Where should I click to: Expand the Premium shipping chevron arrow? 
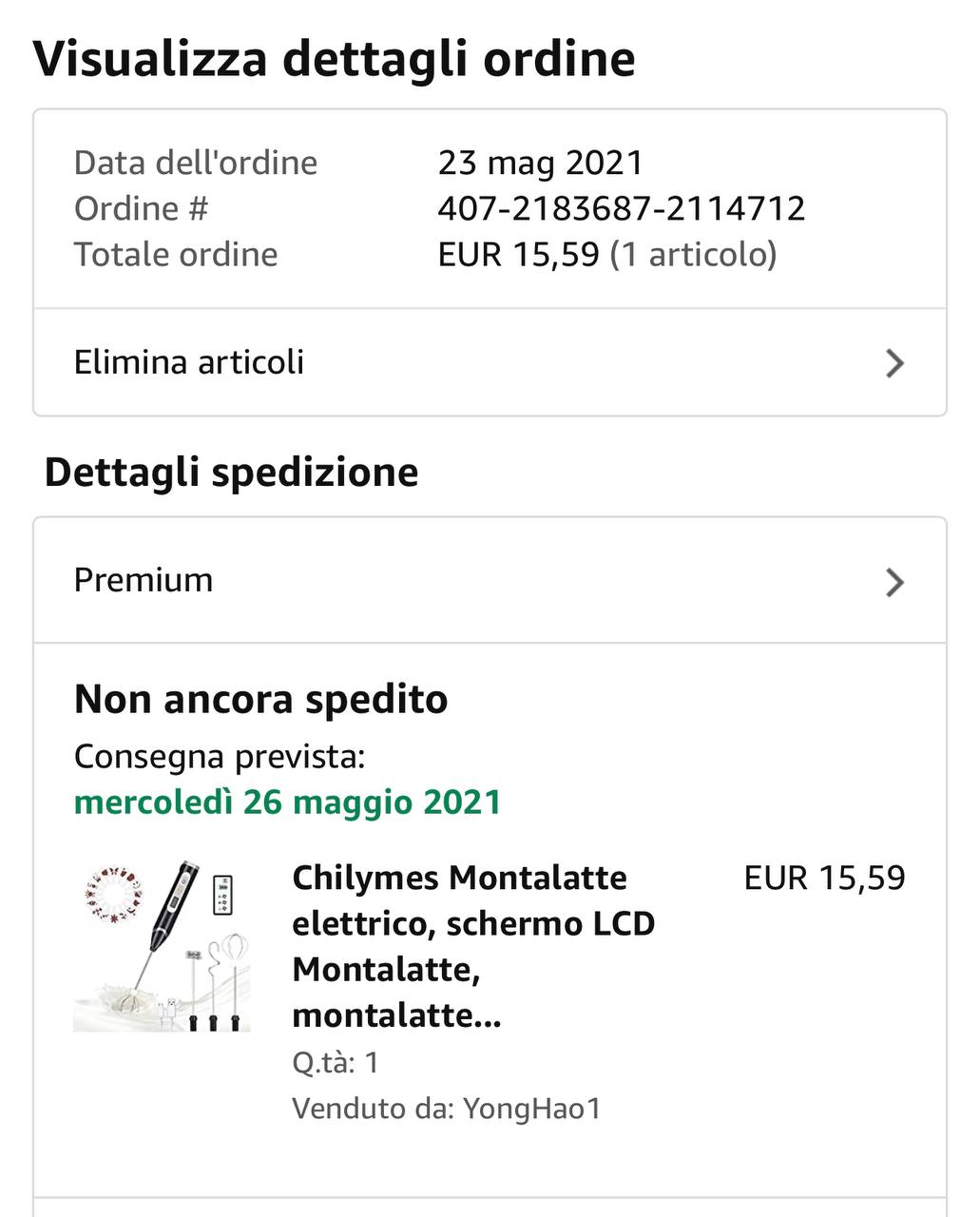894,582
